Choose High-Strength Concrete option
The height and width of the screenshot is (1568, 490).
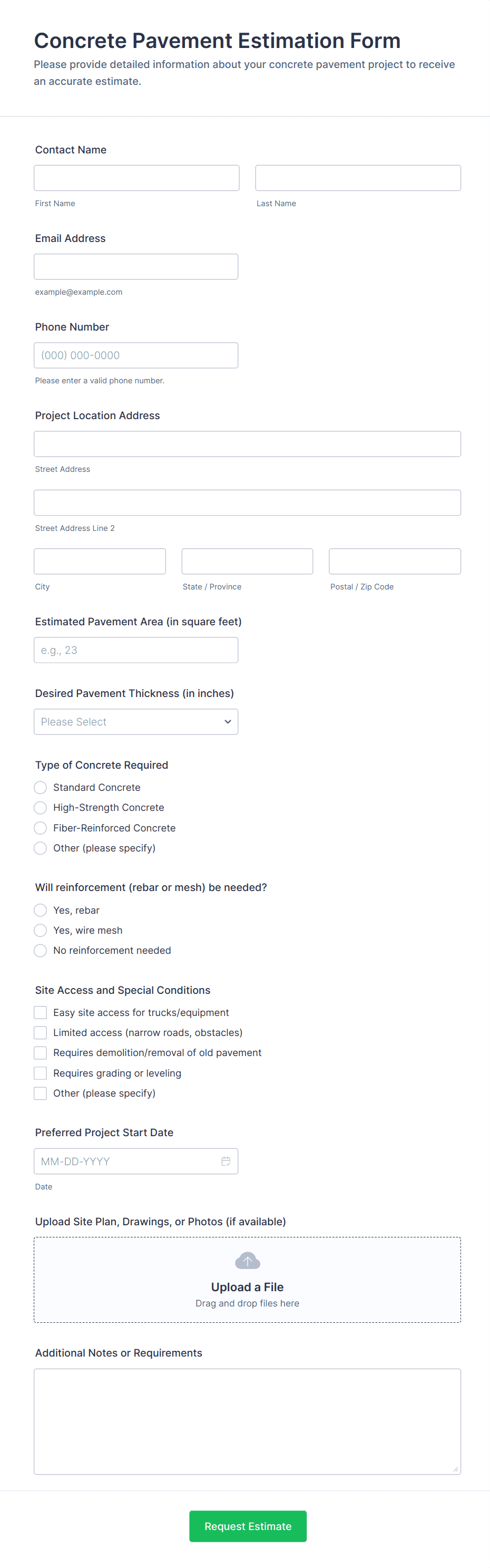coord(40,807)
